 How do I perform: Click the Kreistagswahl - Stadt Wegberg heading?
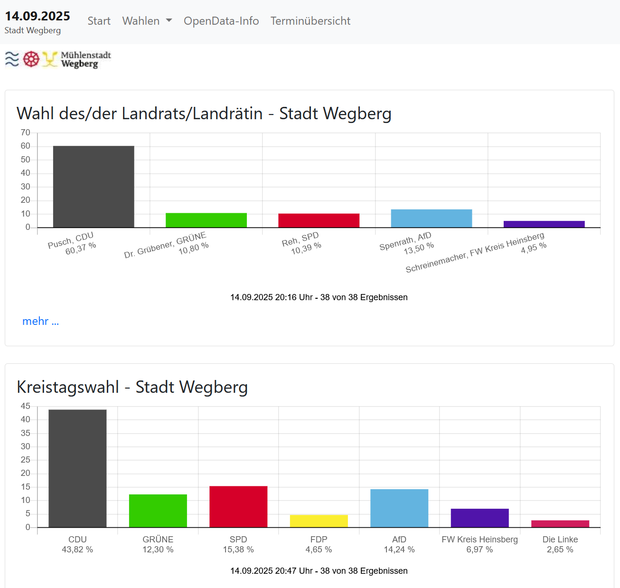[132, 387]
